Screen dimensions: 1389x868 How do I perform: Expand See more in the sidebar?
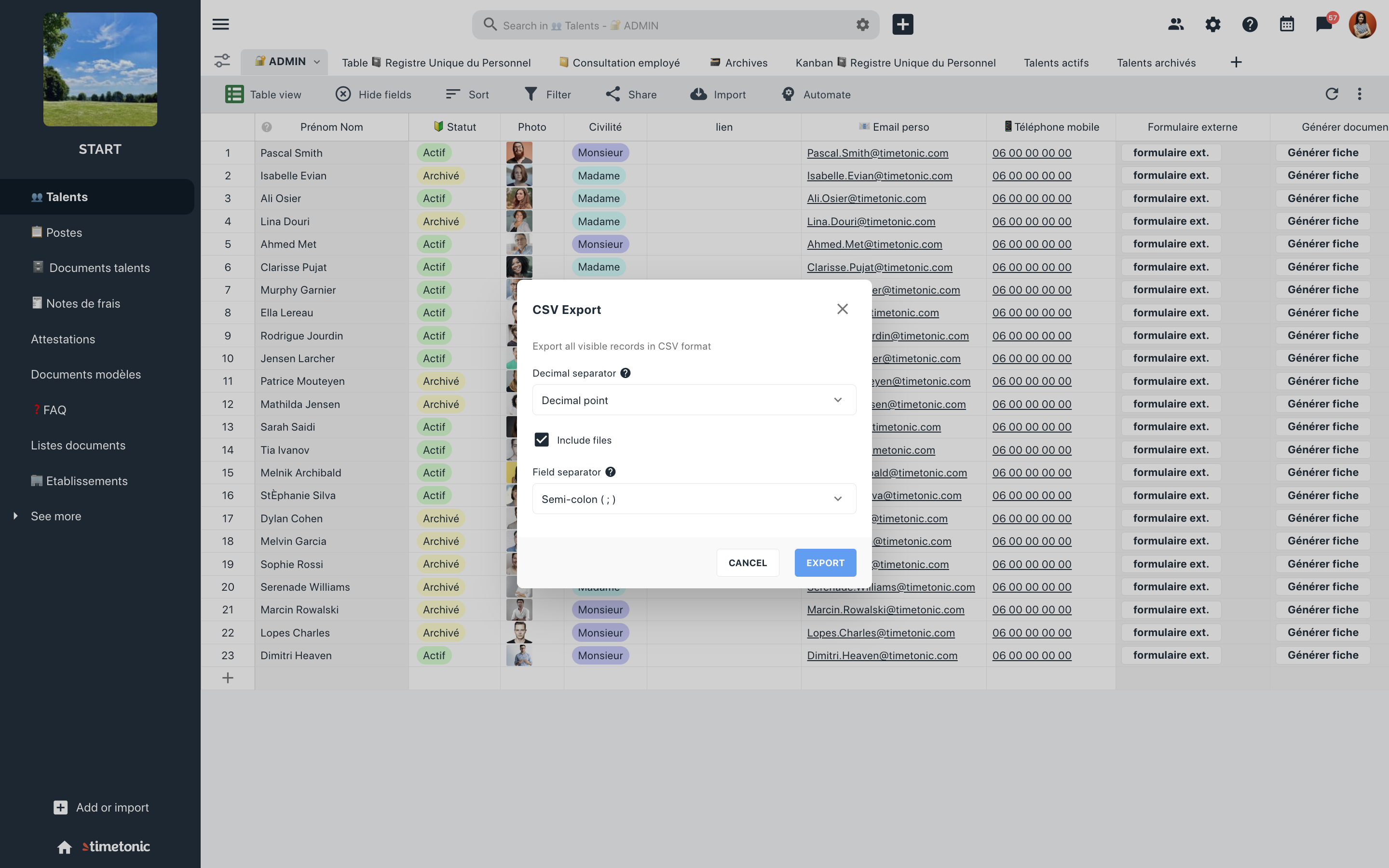(x=55, y=516)
